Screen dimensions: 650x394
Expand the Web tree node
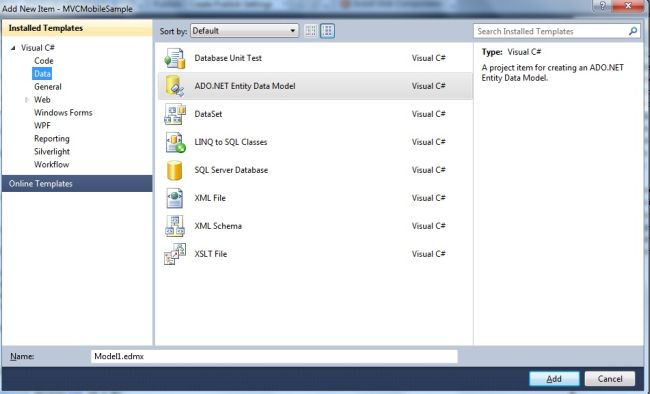tap(26, 100)
